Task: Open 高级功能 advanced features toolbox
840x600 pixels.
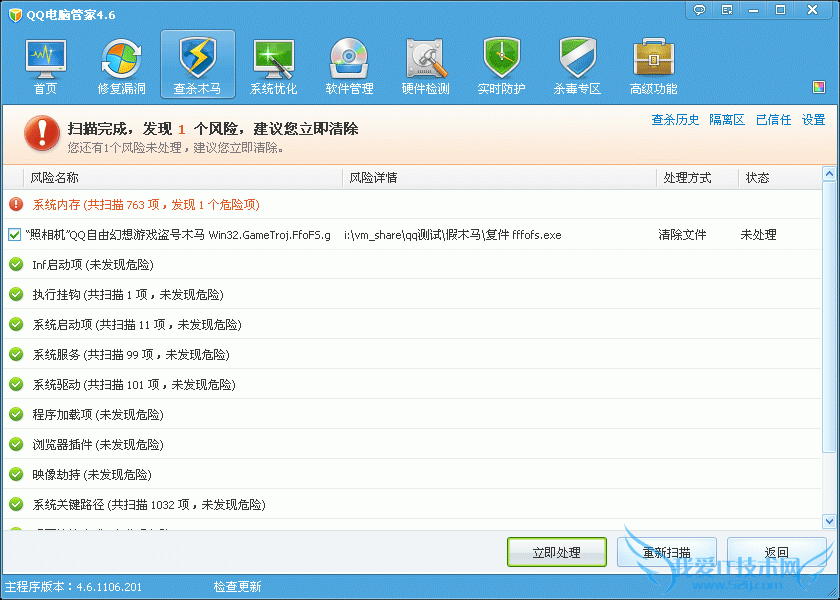Action: click(654, 65)
